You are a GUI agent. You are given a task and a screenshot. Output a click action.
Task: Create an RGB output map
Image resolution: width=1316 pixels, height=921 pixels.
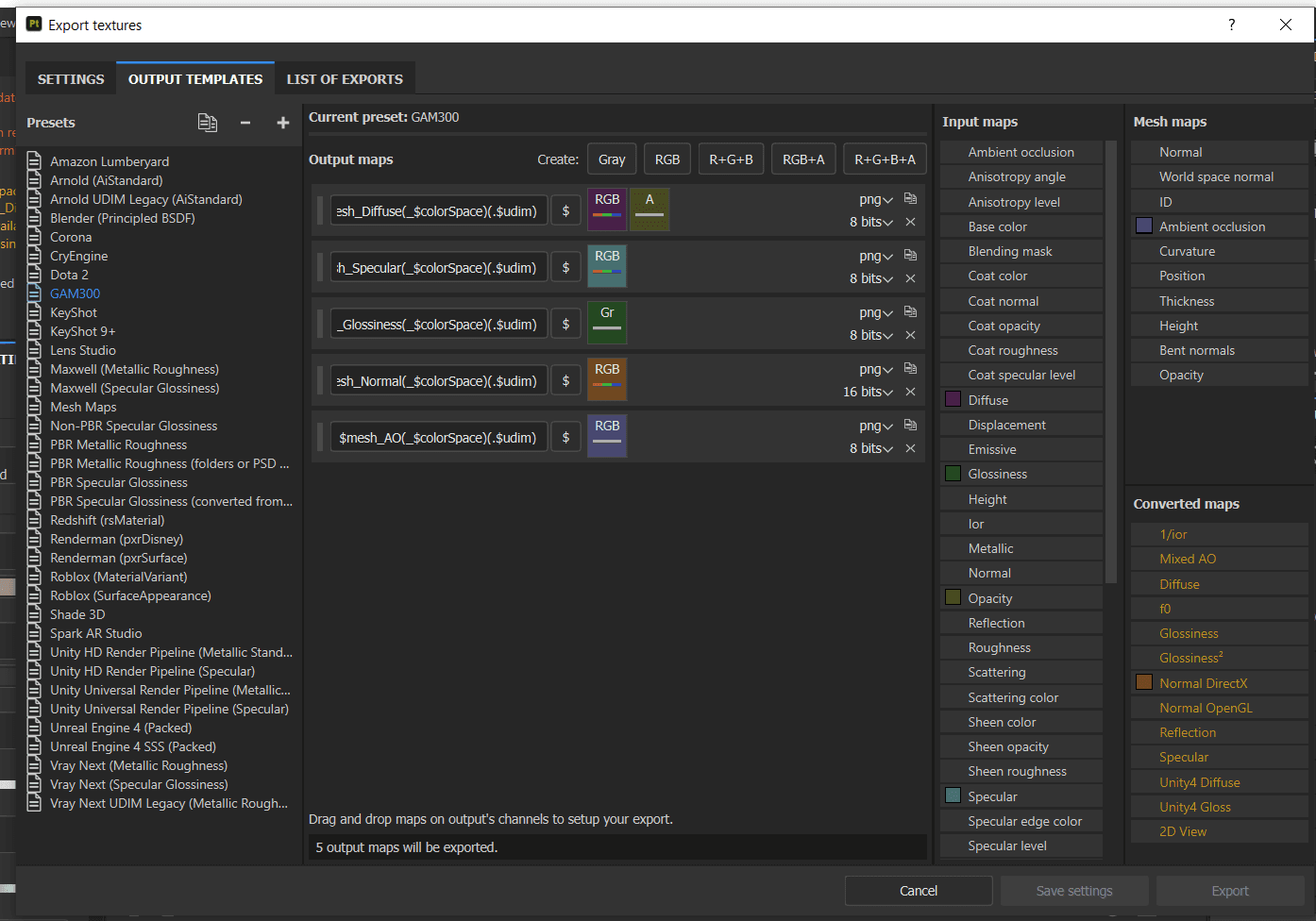tap(667, 159)
